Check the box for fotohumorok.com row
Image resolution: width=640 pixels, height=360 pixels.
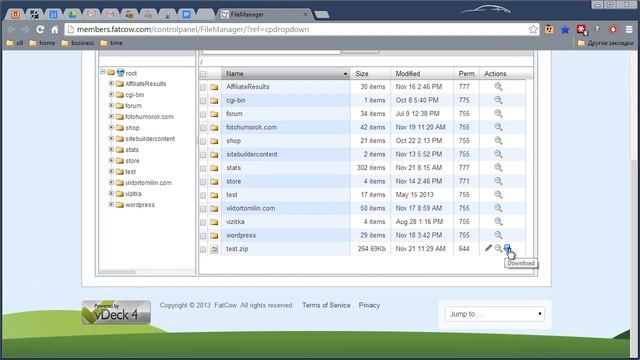pos(203,128)
